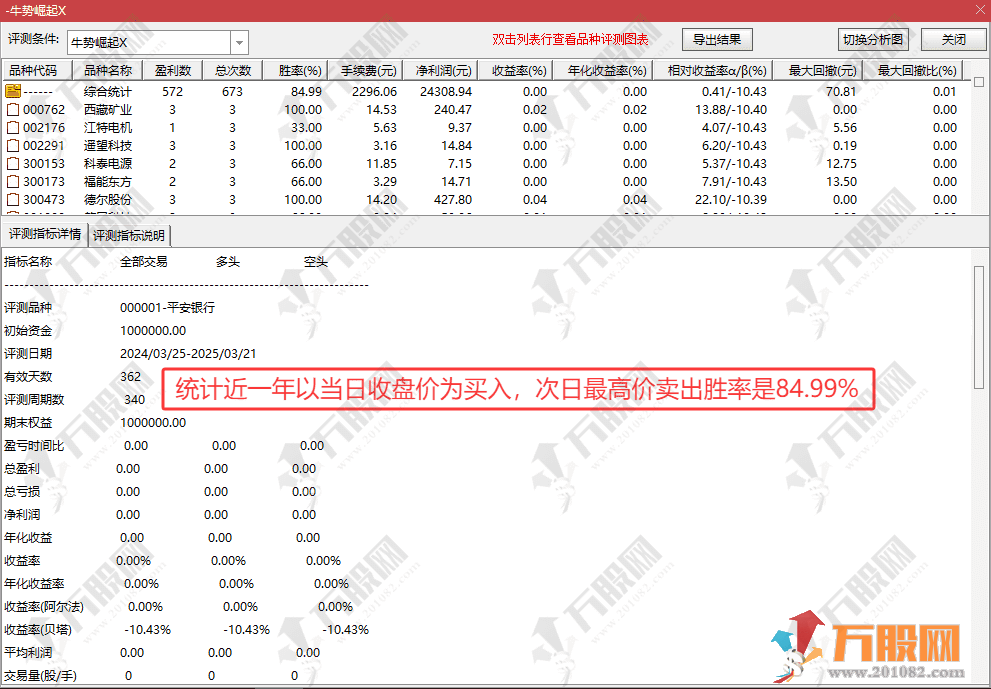This screenshot has height=689, width=991.
Task: Click the 70.81 max drawdown cell
Action: pos(841,92)
